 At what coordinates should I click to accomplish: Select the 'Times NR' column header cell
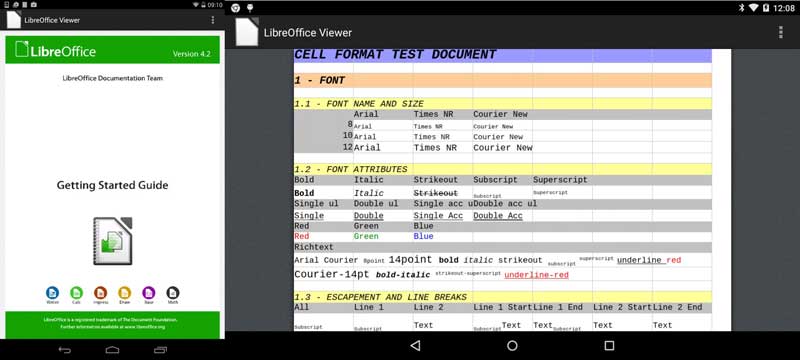(443, 114)
